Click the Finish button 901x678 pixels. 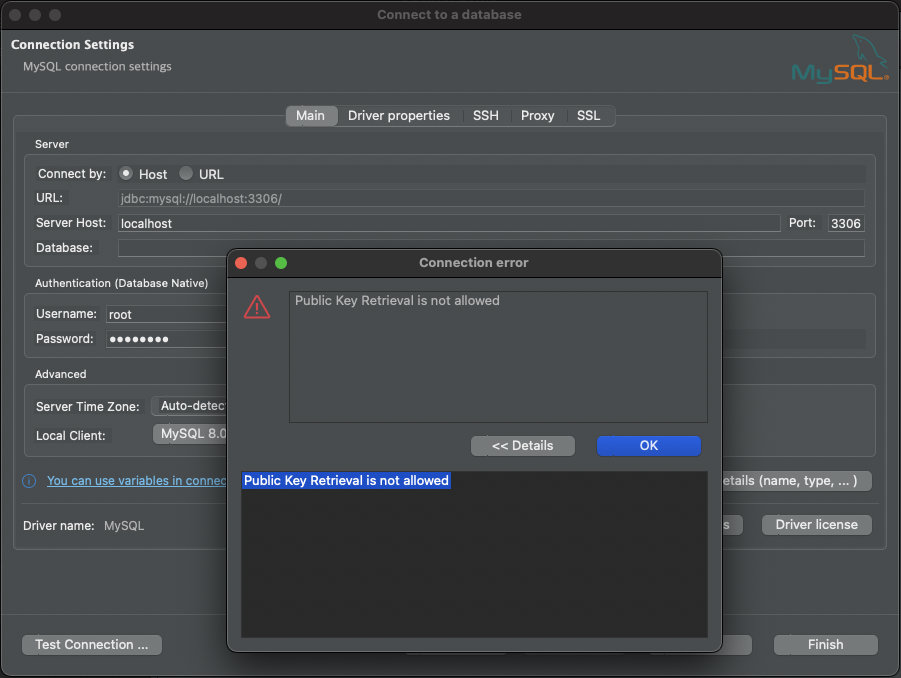coord(826,645)
